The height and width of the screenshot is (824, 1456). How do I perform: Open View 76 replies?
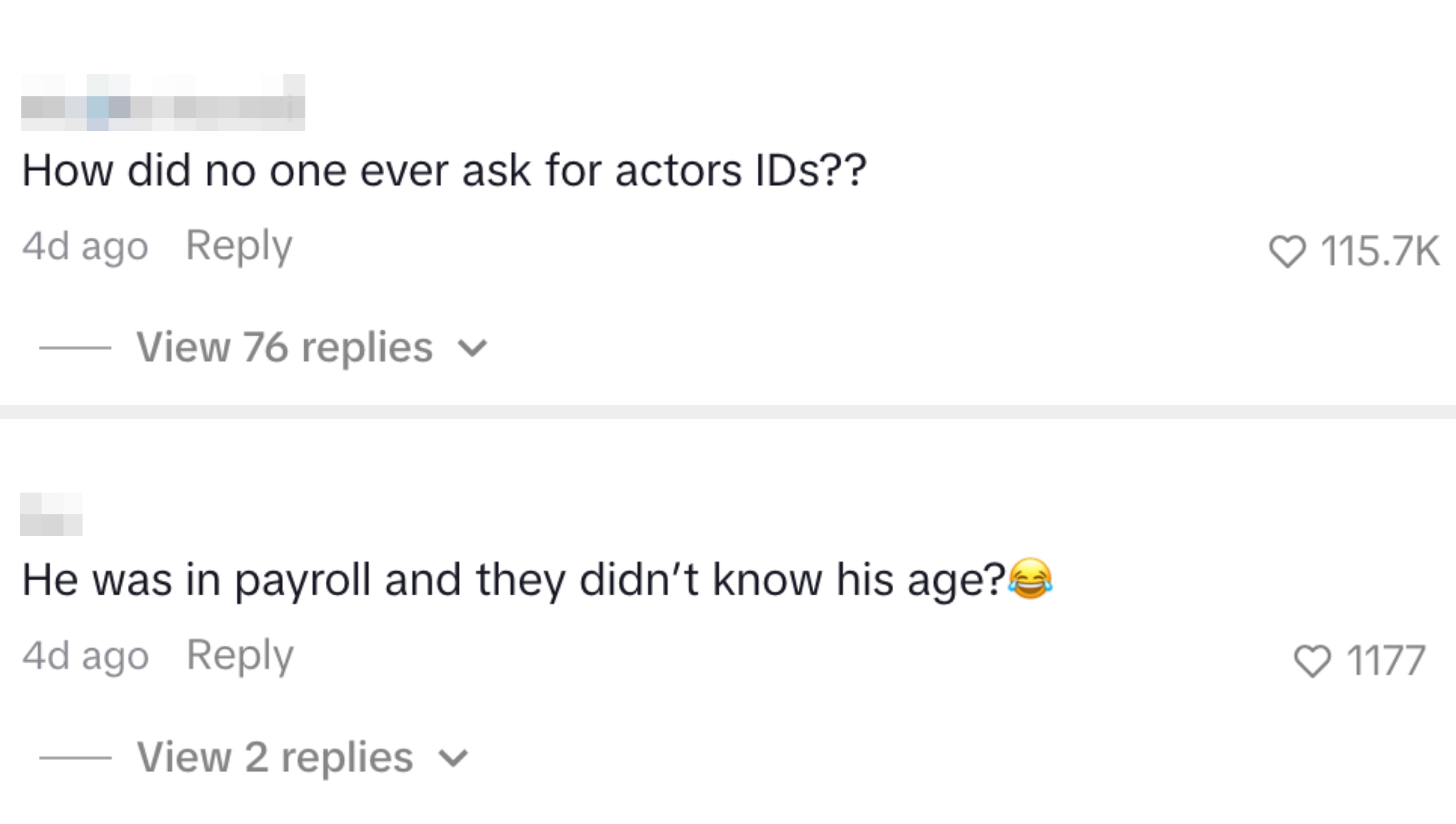click(284, 347)
